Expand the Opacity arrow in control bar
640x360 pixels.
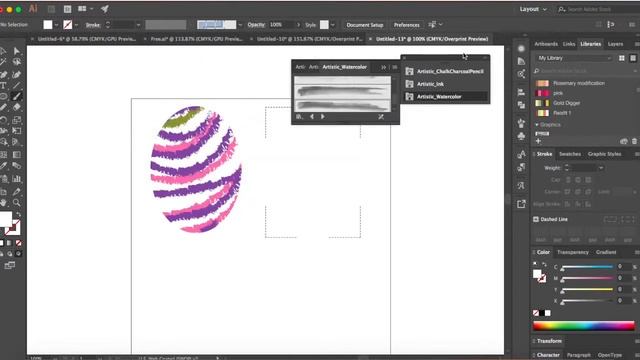[x=298, y=25]
